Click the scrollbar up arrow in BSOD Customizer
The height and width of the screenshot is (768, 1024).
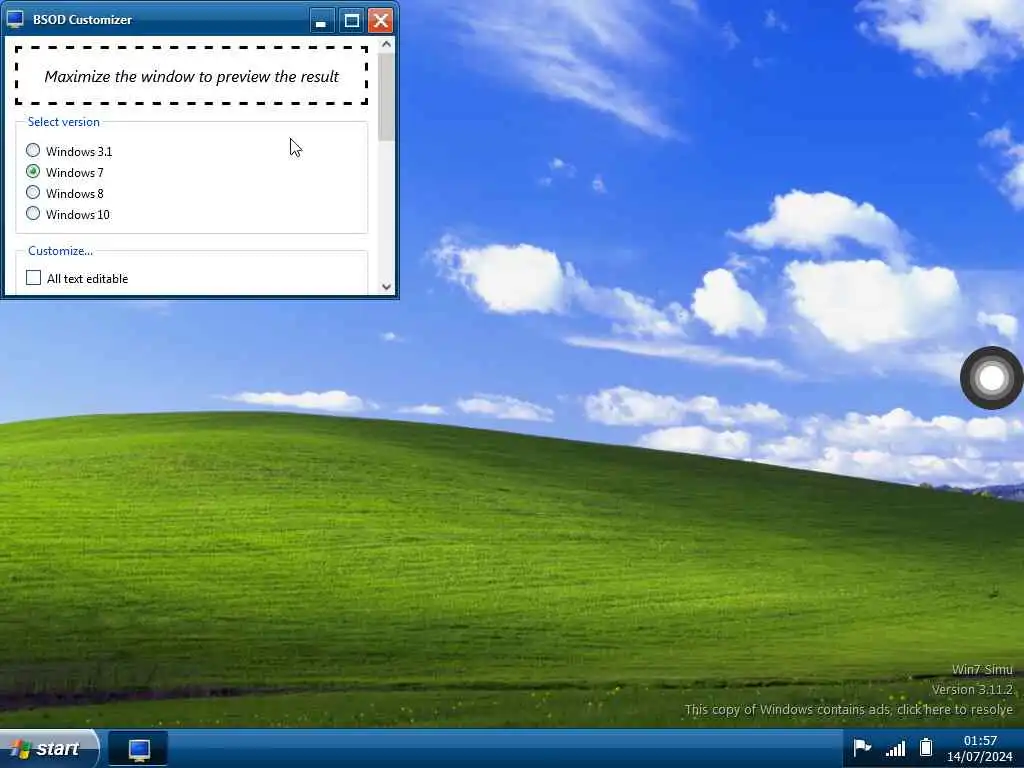click(386, 44)
